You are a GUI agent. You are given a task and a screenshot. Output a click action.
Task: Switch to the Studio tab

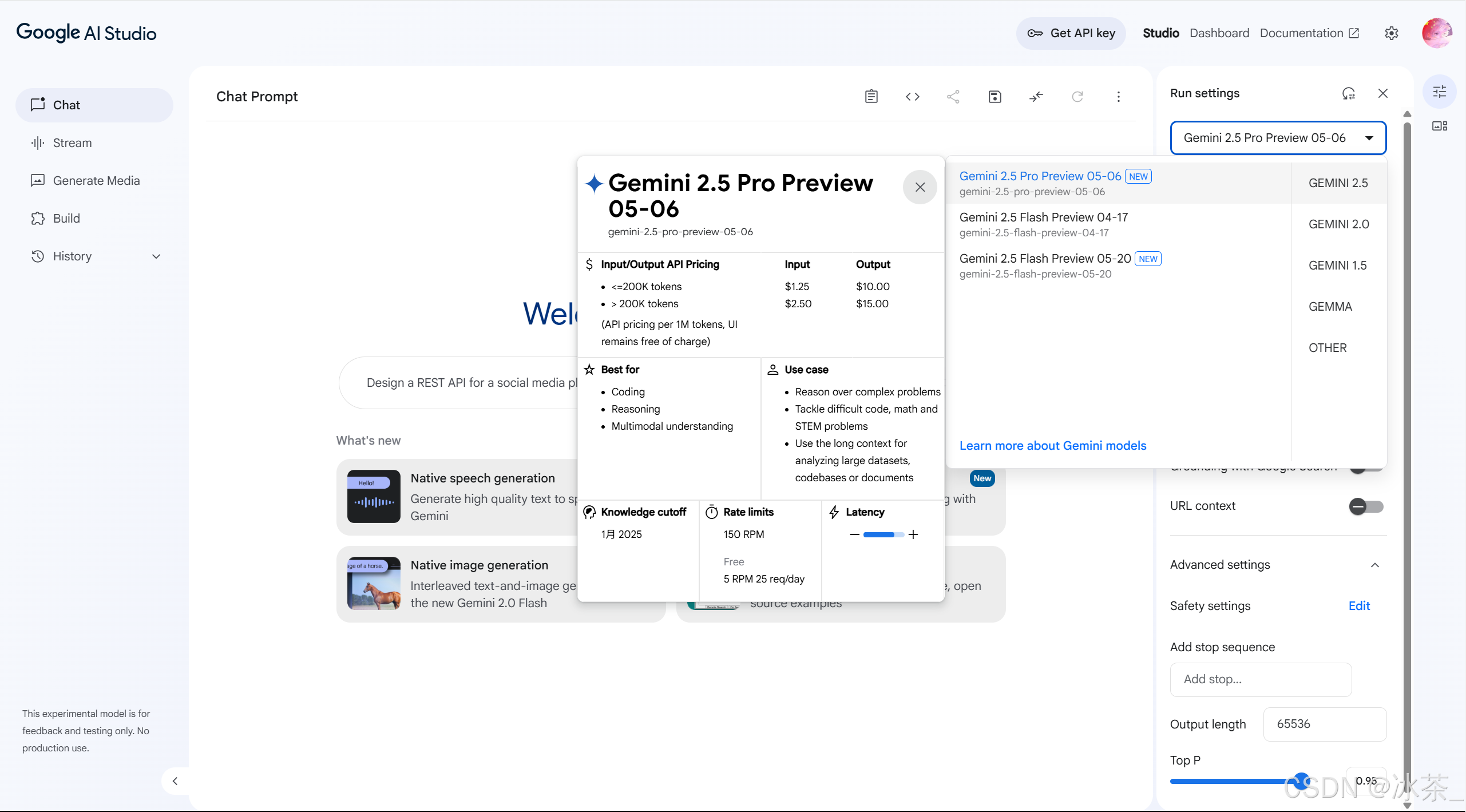pyautogui.click(x=1161, y=33)
